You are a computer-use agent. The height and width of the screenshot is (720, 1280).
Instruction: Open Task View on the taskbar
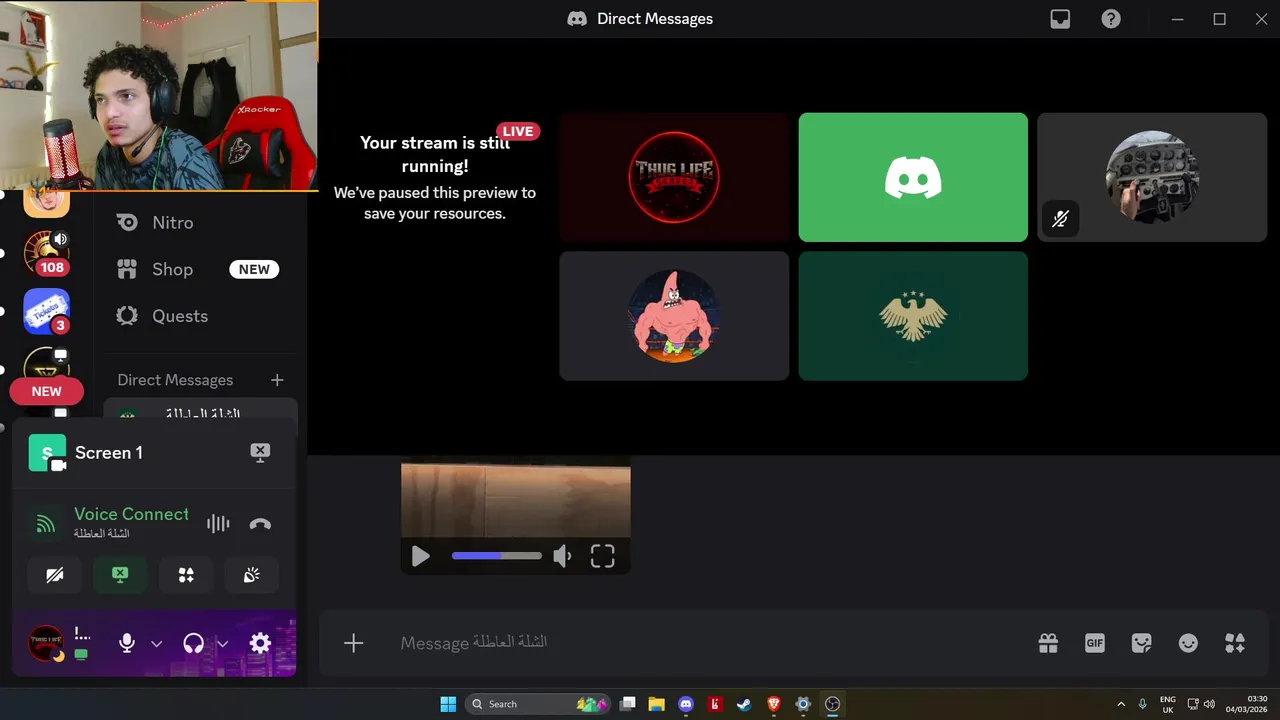(627, 704)
